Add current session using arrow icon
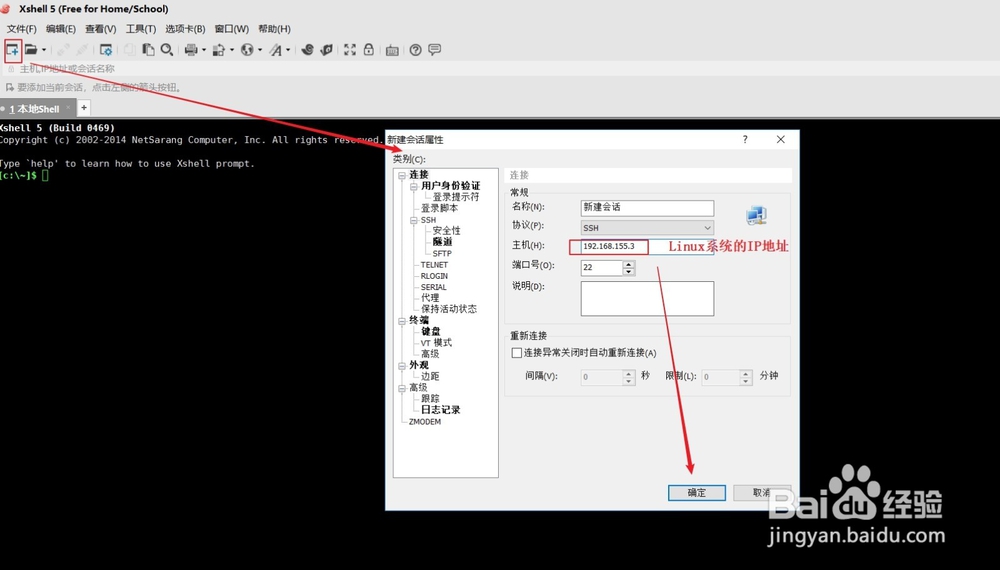Screen dimensions: 1000x570 (x=10, y=87)
